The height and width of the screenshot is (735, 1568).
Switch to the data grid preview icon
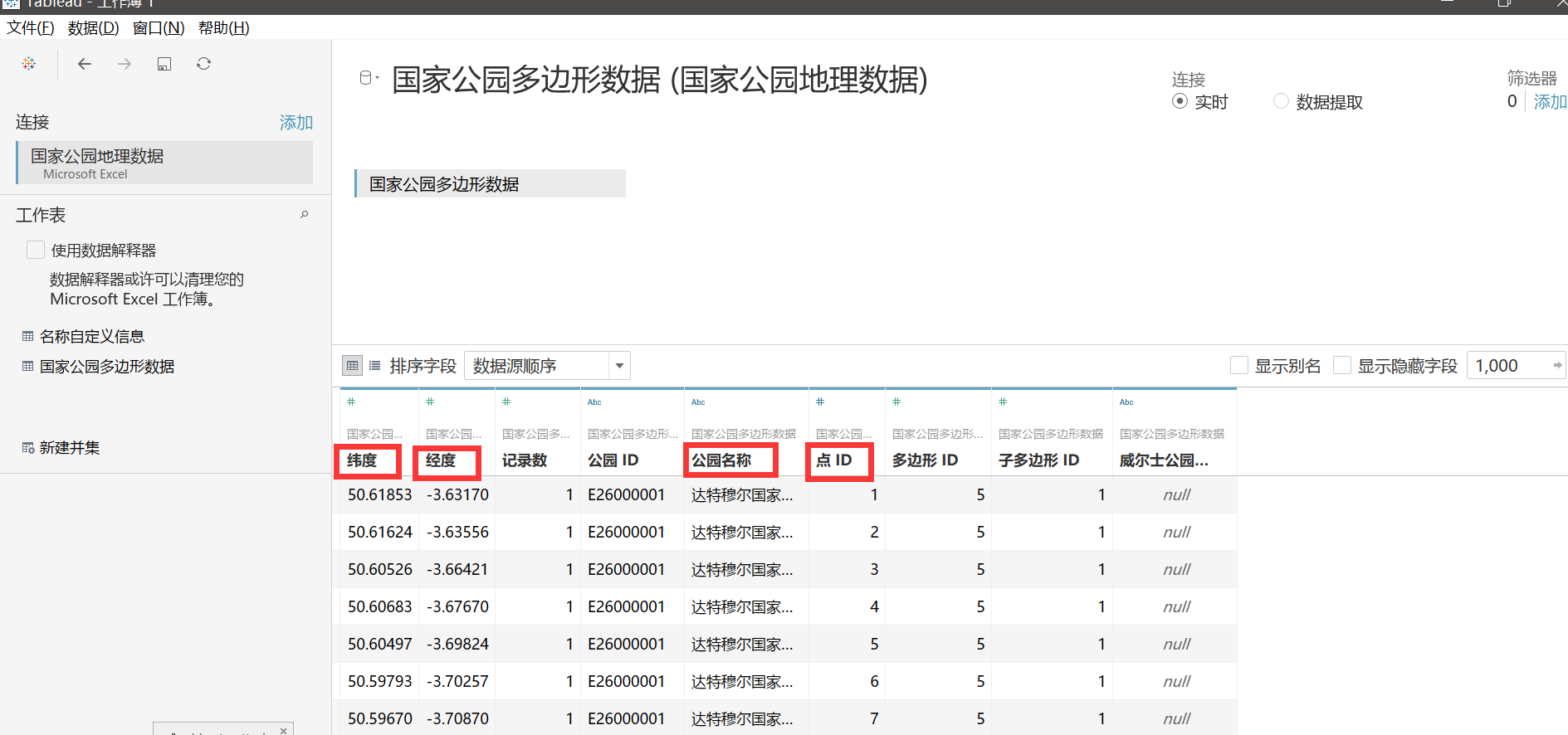[352, 365]
